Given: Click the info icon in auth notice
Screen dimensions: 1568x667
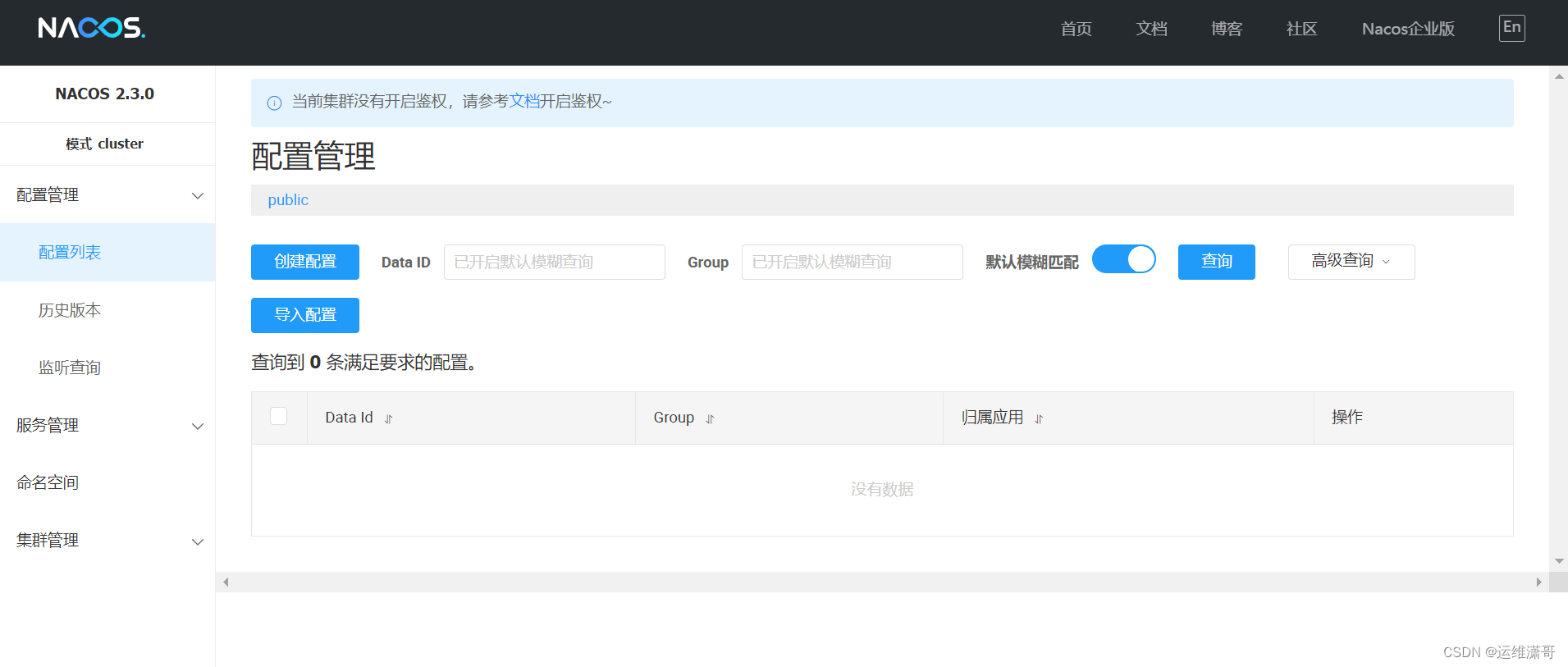Looking at the screenshot, I should [274, 103].
